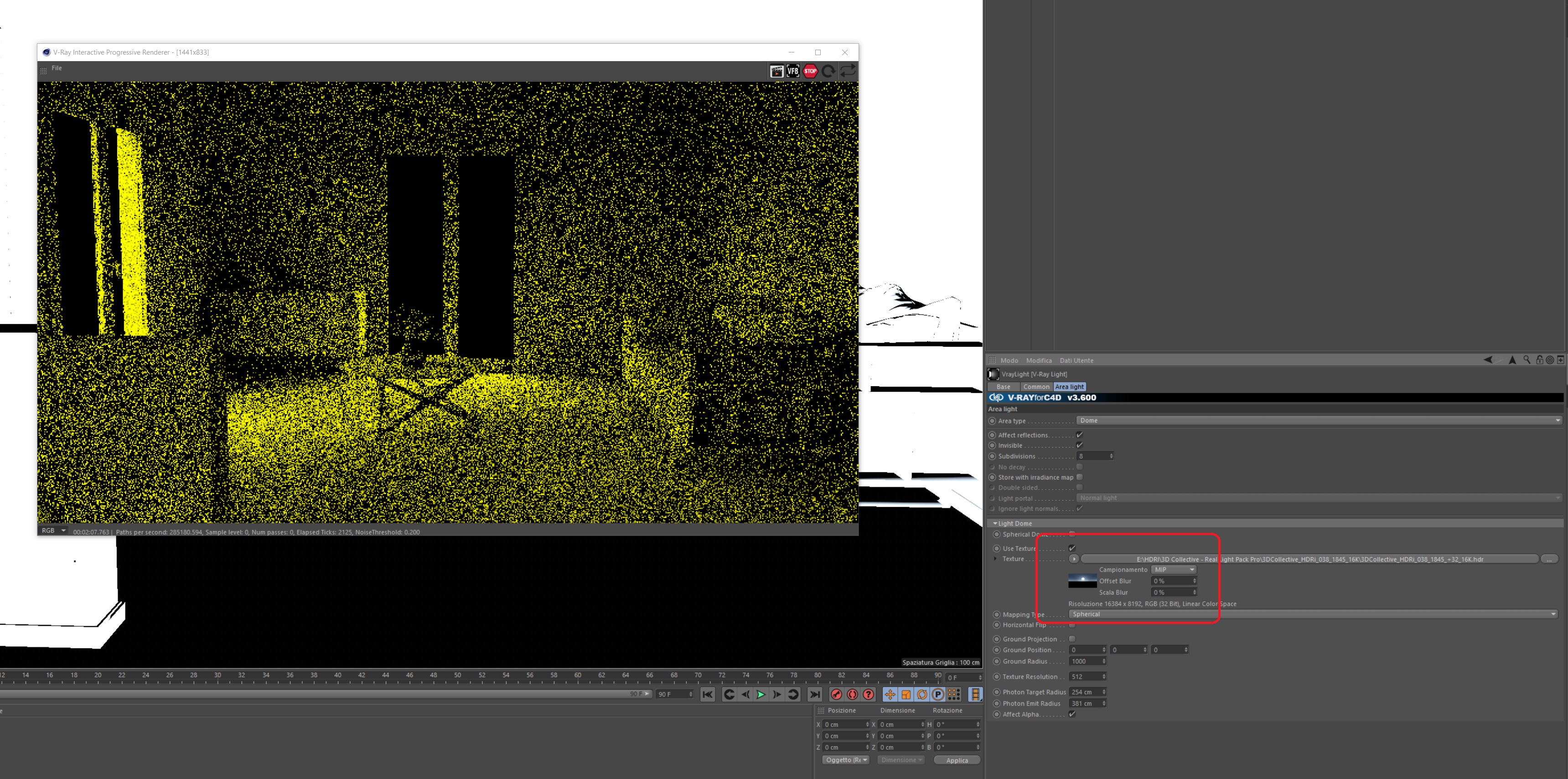Enable Store with irradiance map

point(1079,477)
